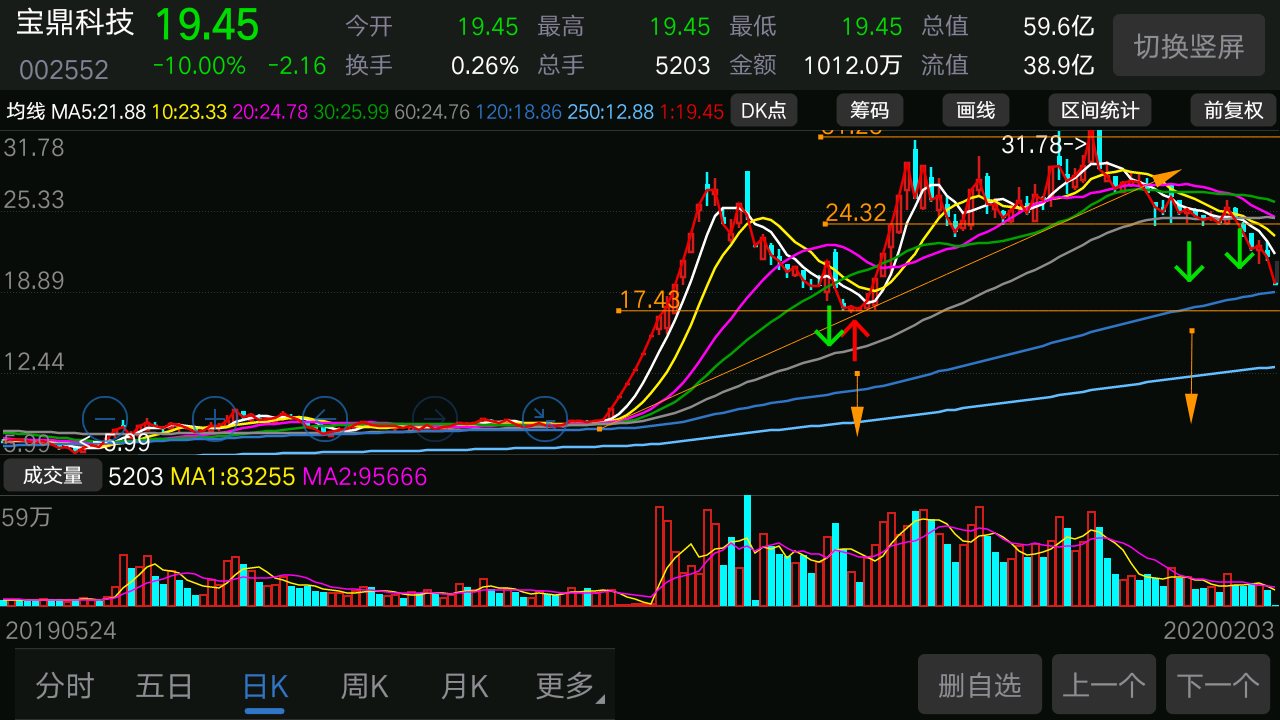The width and height of the screenshot is (1280, 720).
Task: Go to next stock 下一个
Action: pyautogui.click(x=1218, y=685)
